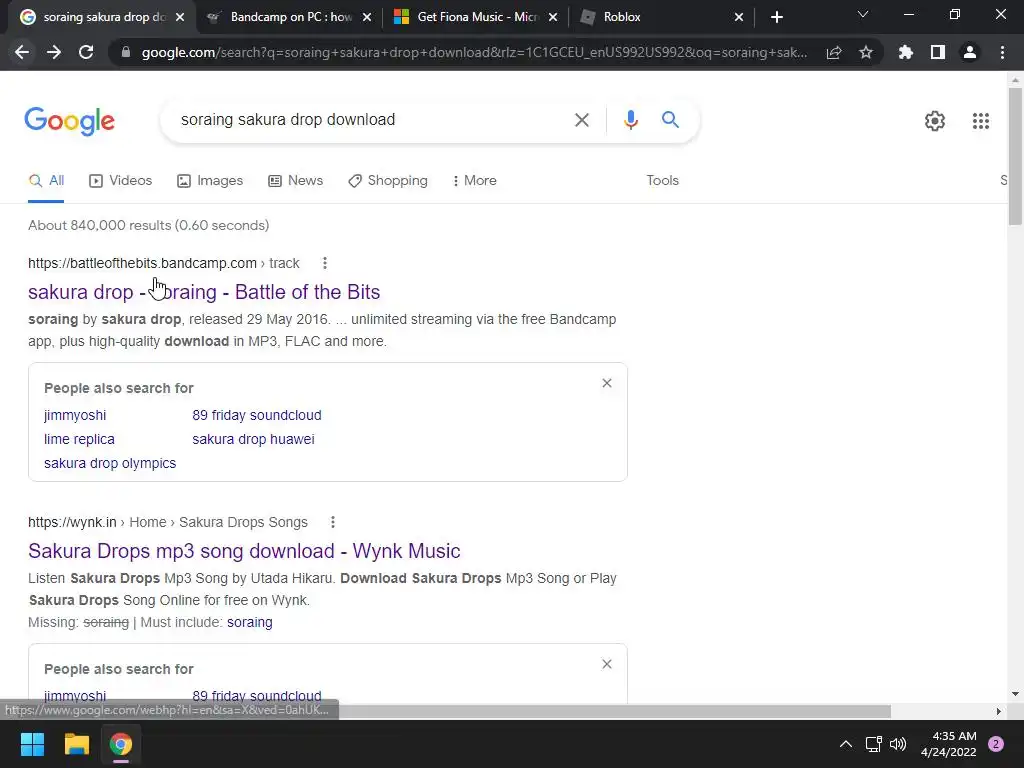Dismiss first People also search for box
1024x768 pixels.
607,383
